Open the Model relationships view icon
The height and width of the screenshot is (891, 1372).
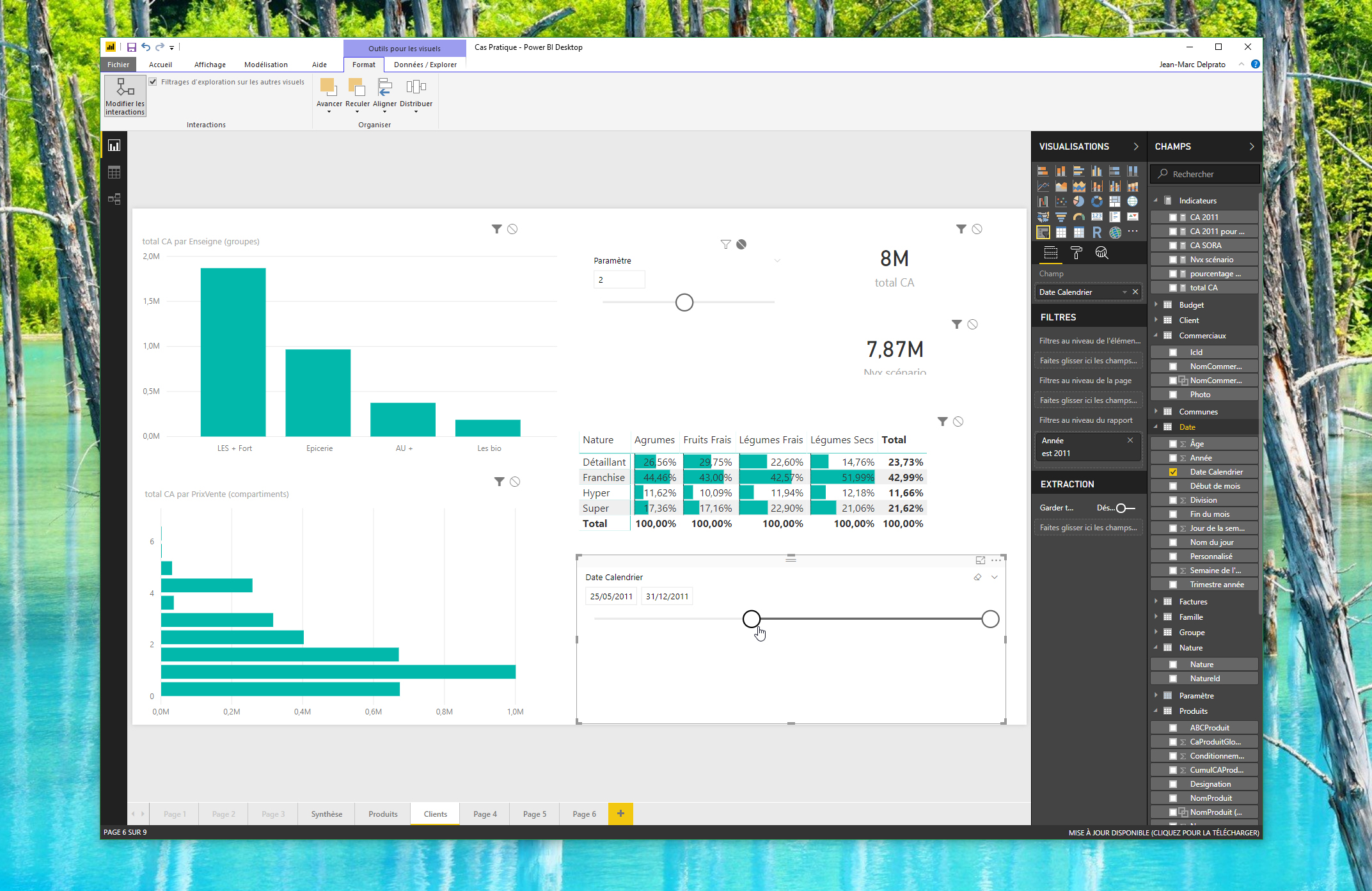[x=114, y=199]
